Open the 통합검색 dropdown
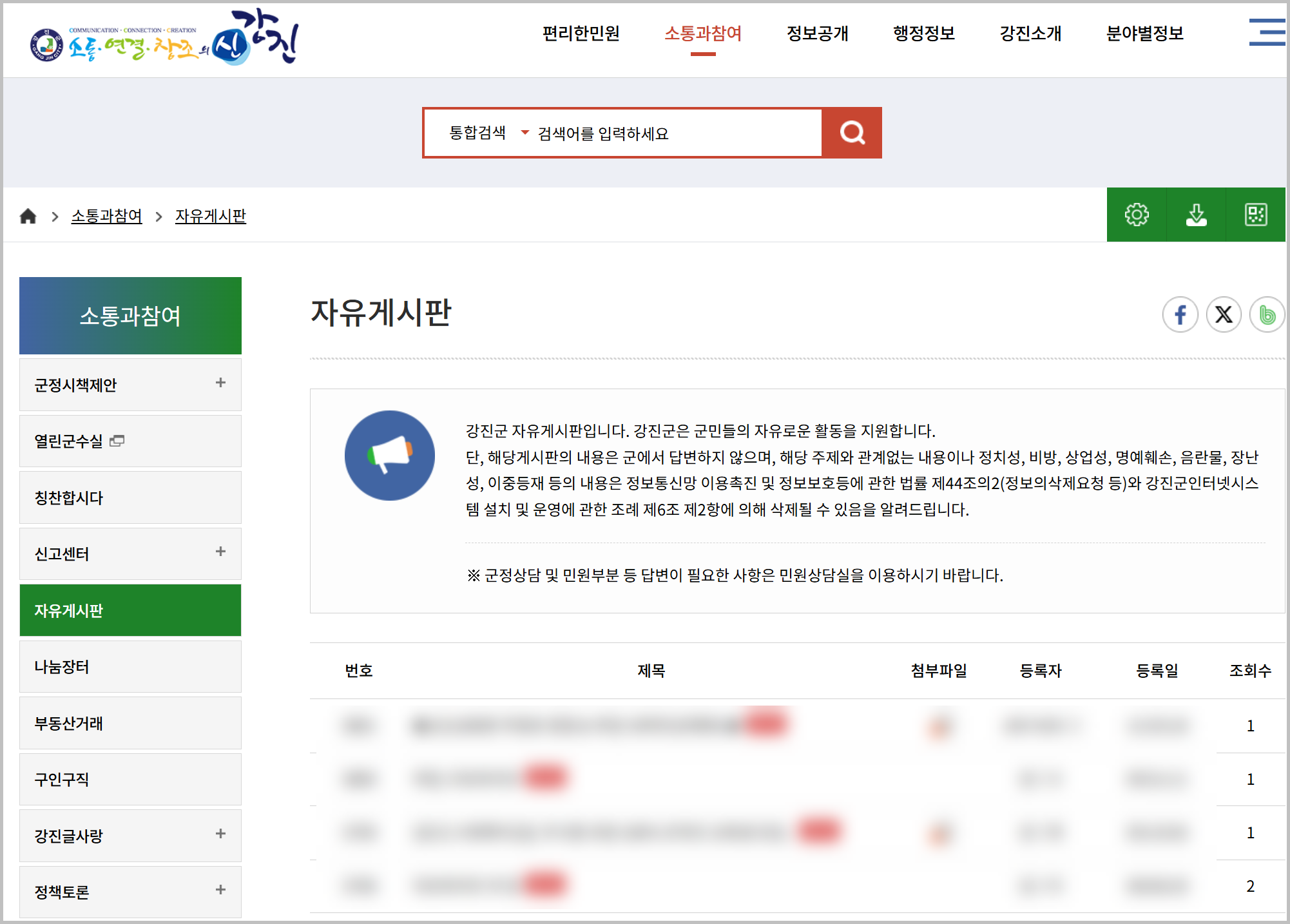 (488, 133)
